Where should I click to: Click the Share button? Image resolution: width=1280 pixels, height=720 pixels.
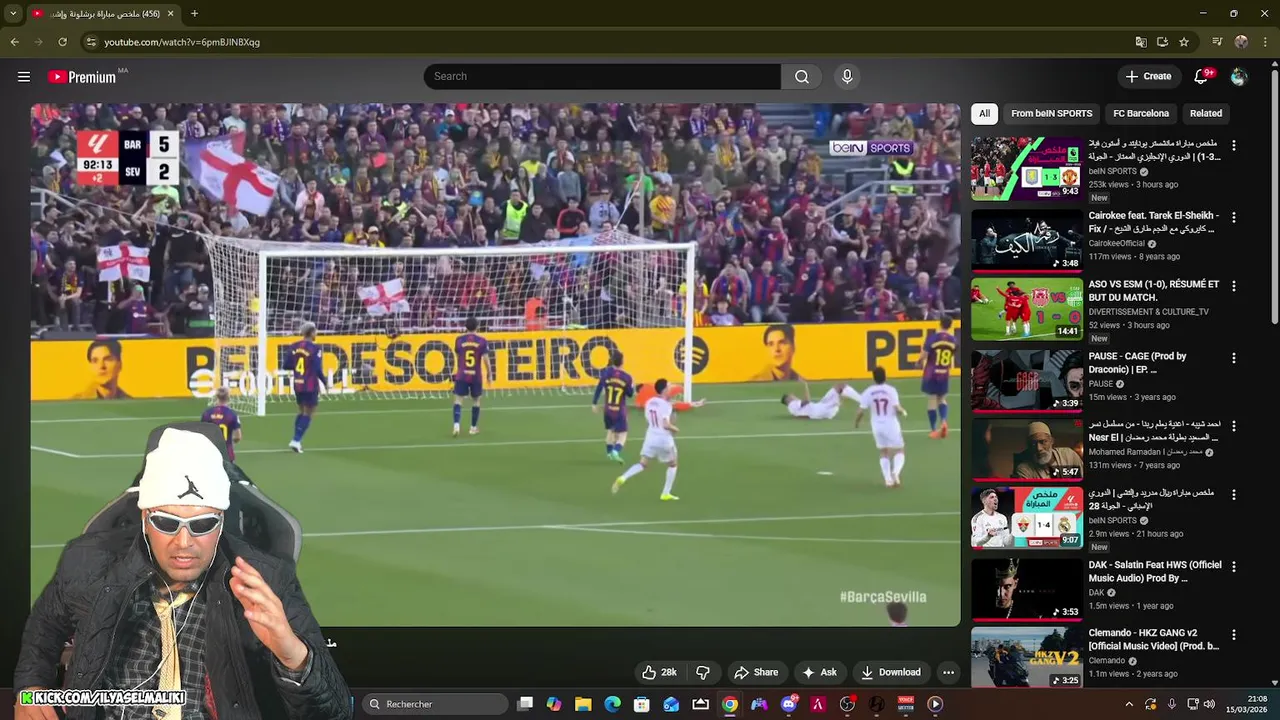[755, 672]
